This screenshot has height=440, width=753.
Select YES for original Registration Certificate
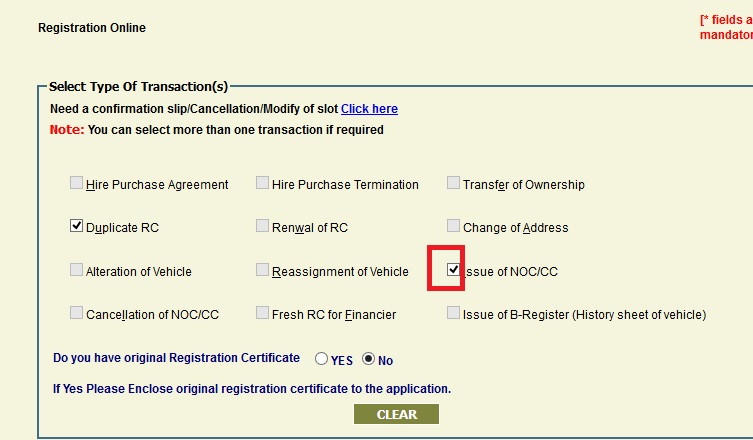click(321, 359)
